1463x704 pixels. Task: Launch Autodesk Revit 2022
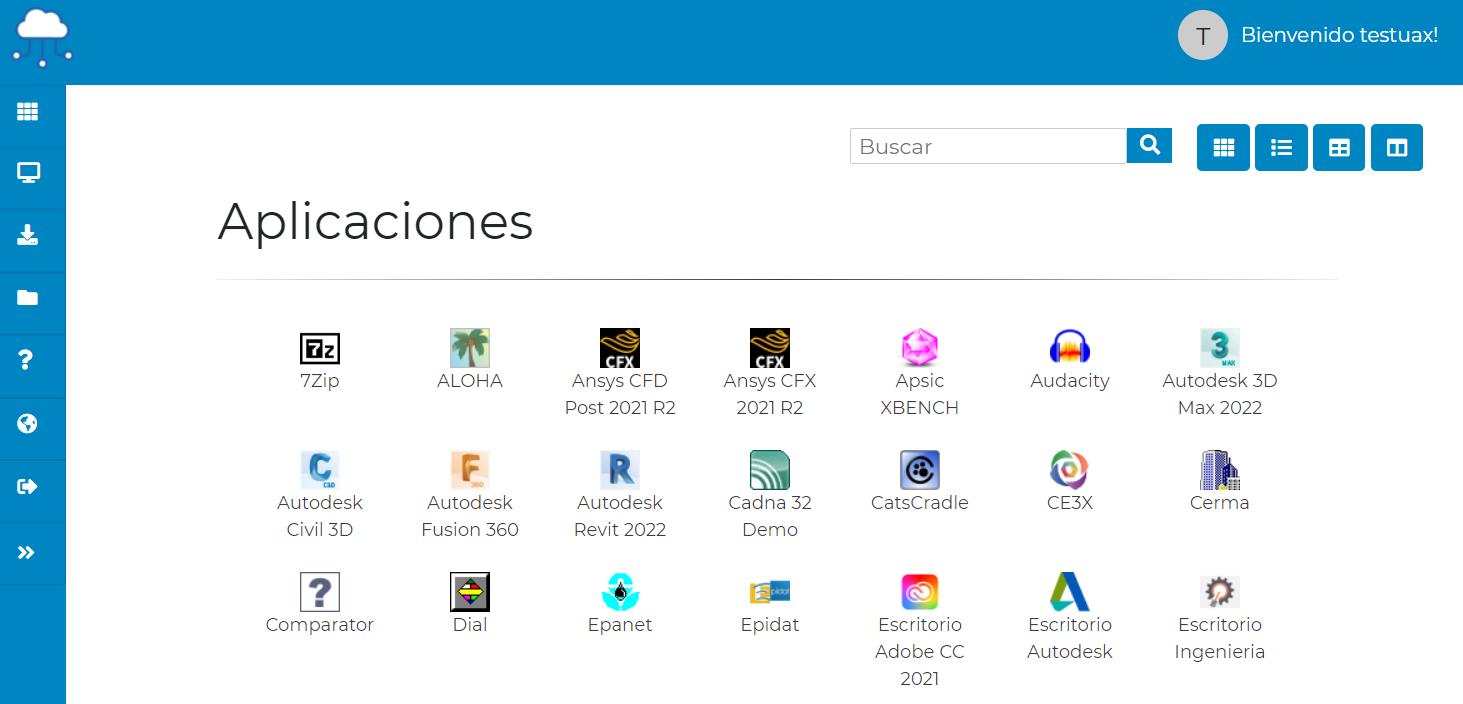coord(620,496)
